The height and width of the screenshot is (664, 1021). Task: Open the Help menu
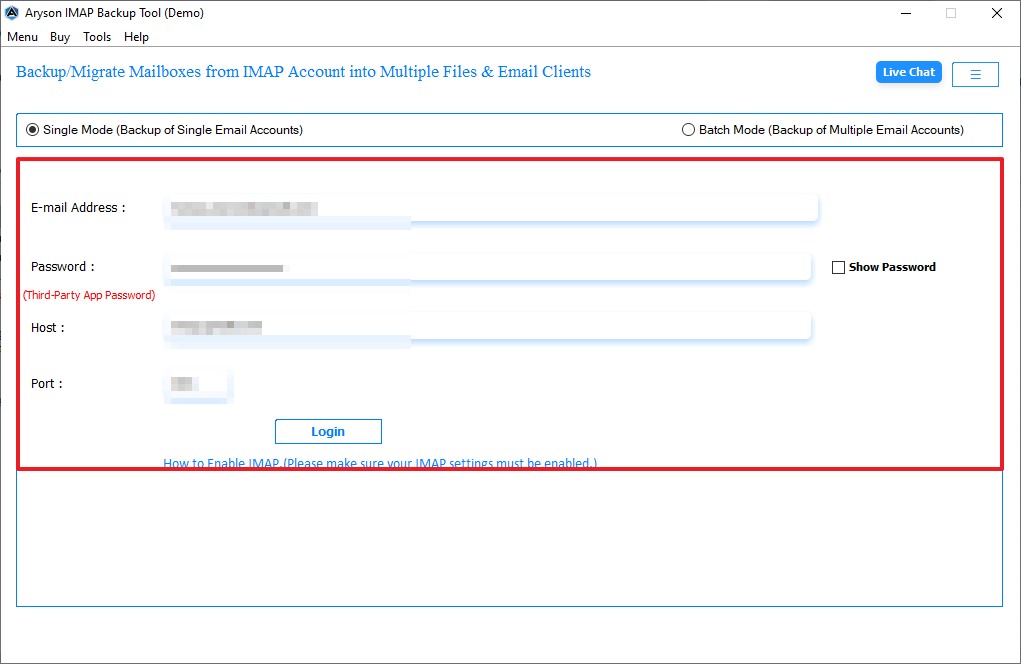[x=136, y=37]
